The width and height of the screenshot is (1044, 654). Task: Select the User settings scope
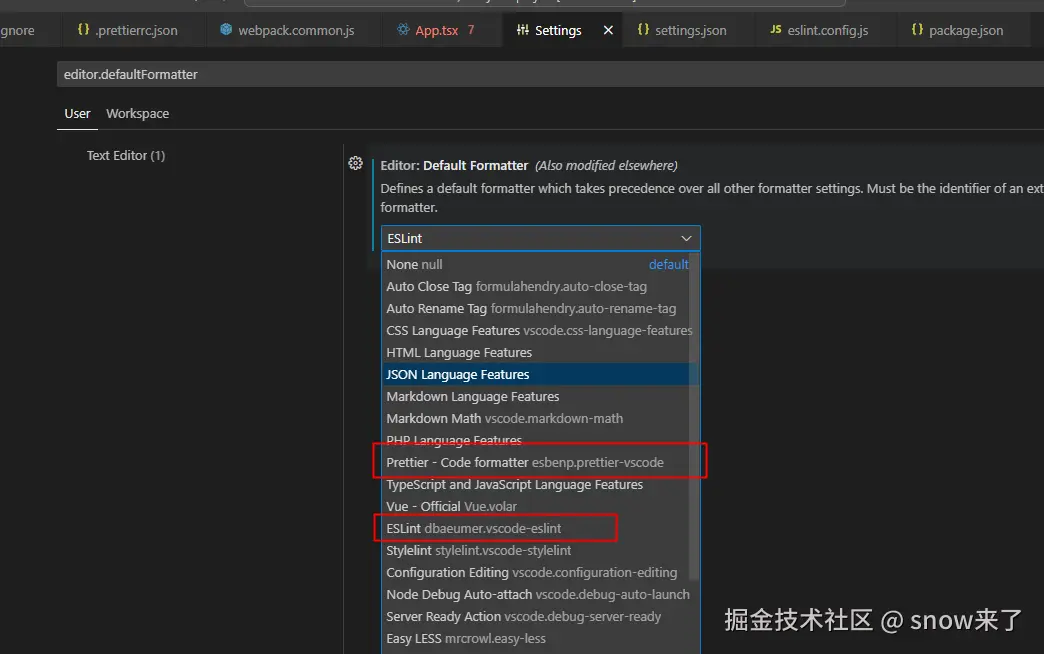coord(77,114)
